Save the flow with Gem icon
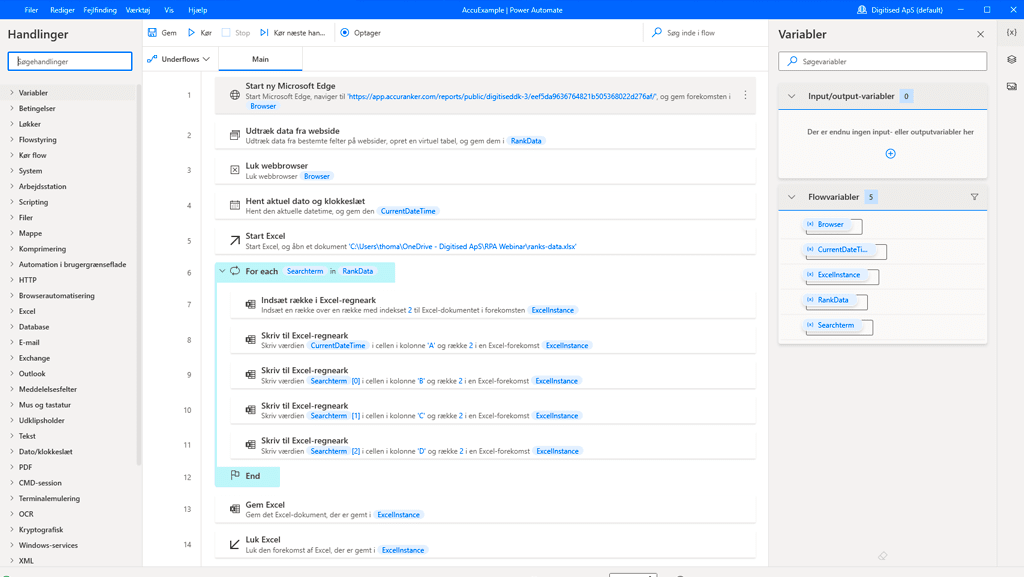 click(152, 33)
